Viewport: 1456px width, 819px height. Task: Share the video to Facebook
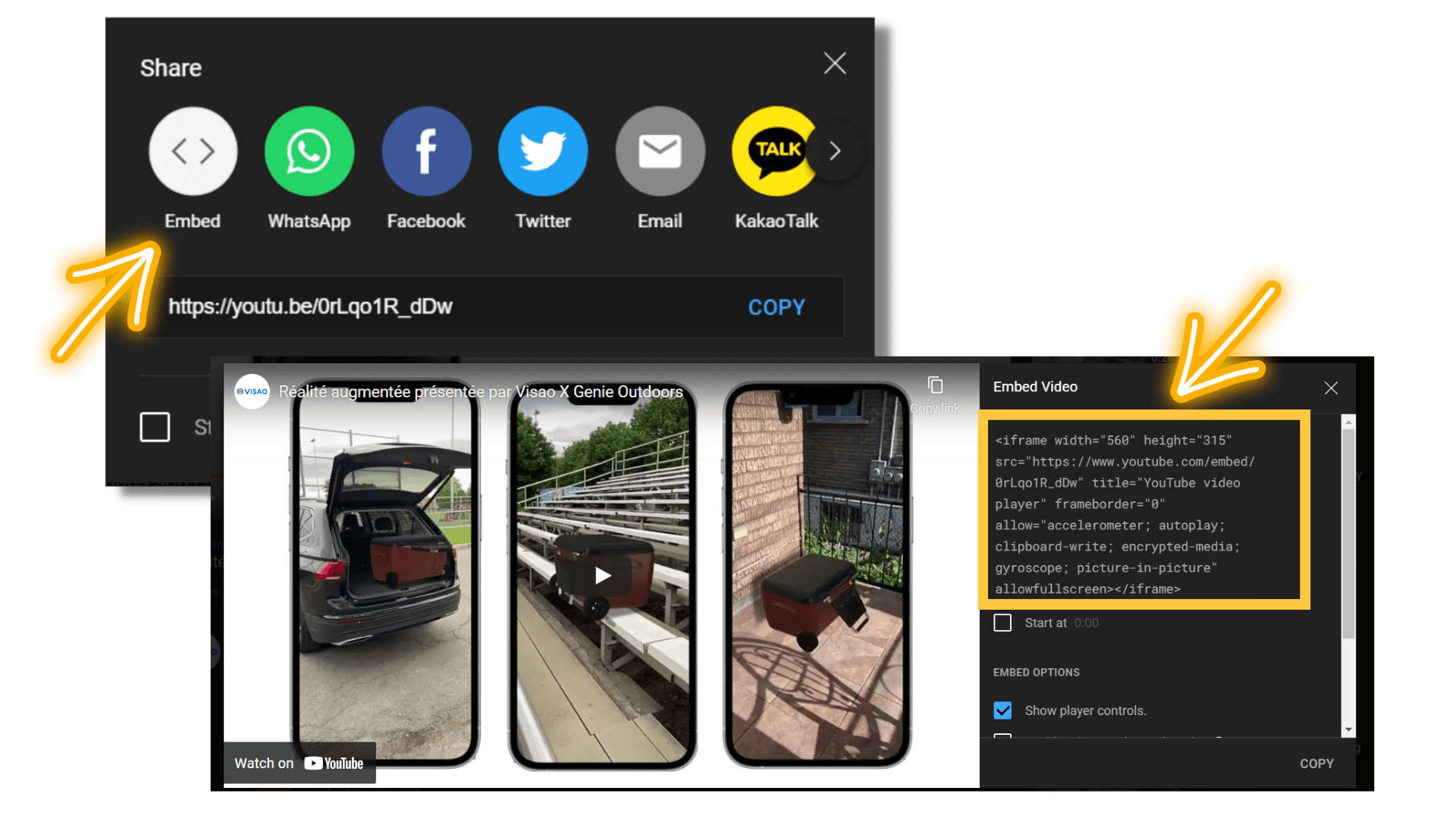[x=426, y=151]
